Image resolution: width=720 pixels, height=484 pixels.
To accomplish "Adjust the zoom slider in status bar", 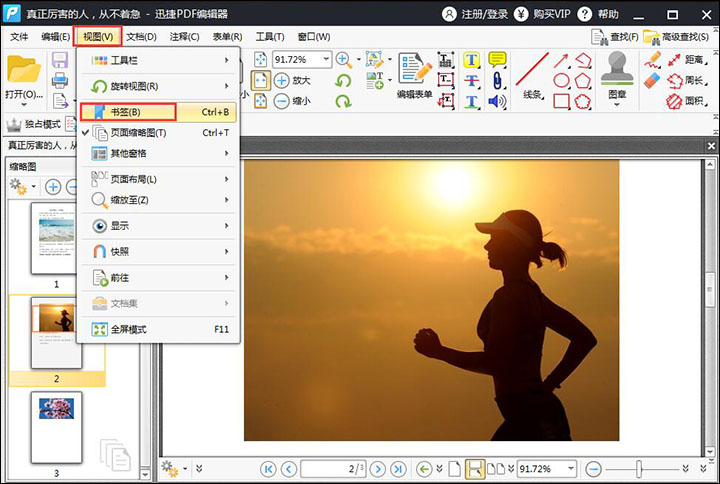I will (x=638, y=468).
